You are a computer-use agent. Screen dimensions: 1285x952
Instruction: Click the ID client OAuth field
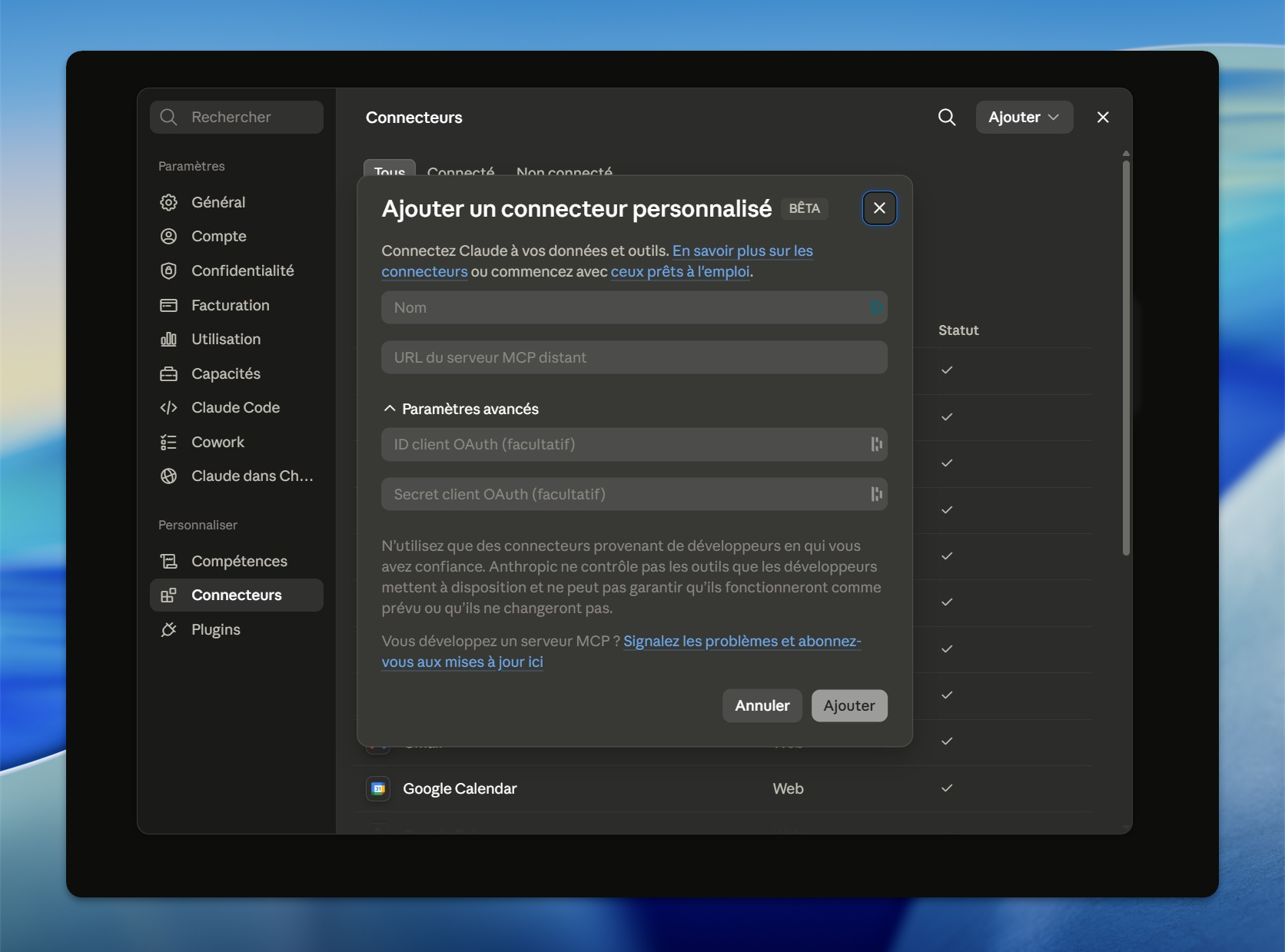point(635,444)
